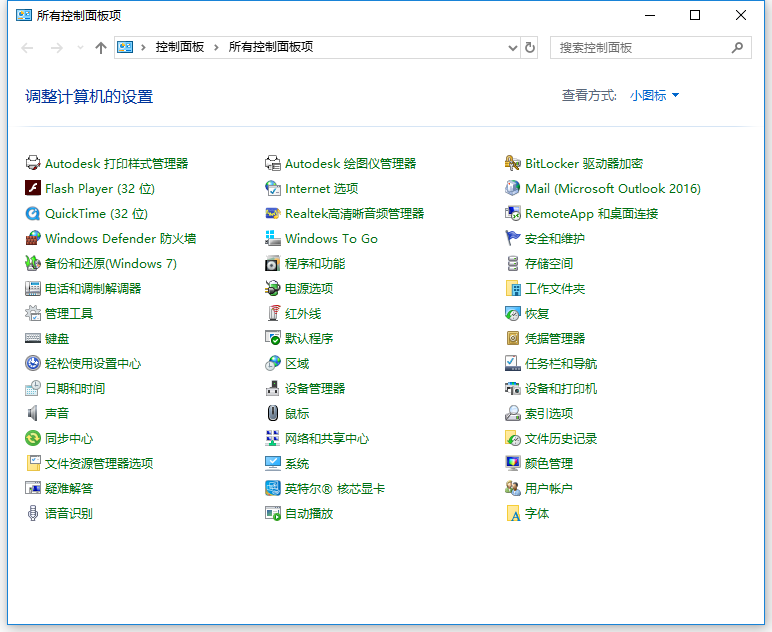
Task: Go forward with the forward arrow
Action: (57, 48)
